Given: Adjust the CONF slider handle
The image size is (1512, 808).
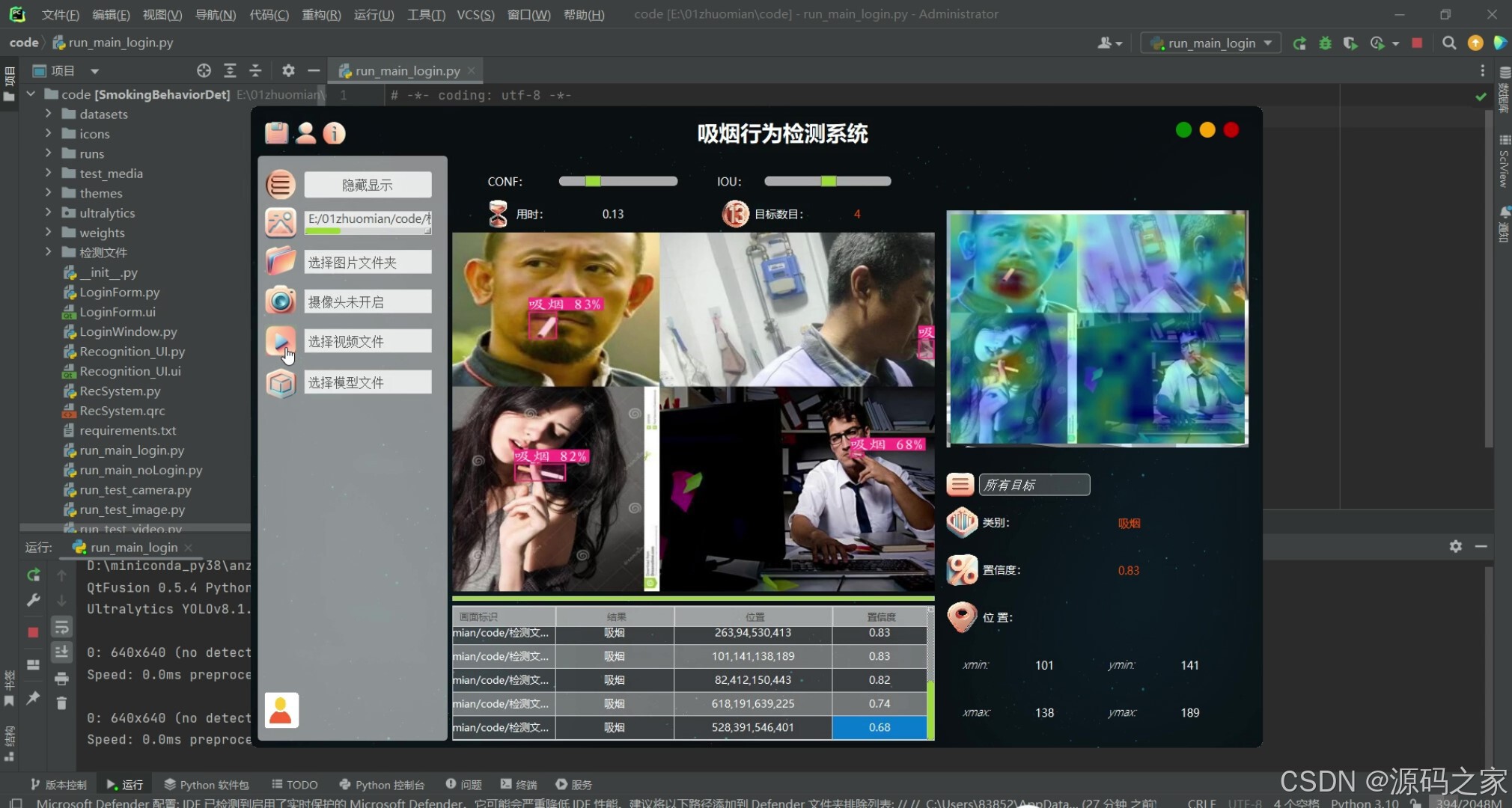Looking at the screenshot, I should tap(592, 181).
